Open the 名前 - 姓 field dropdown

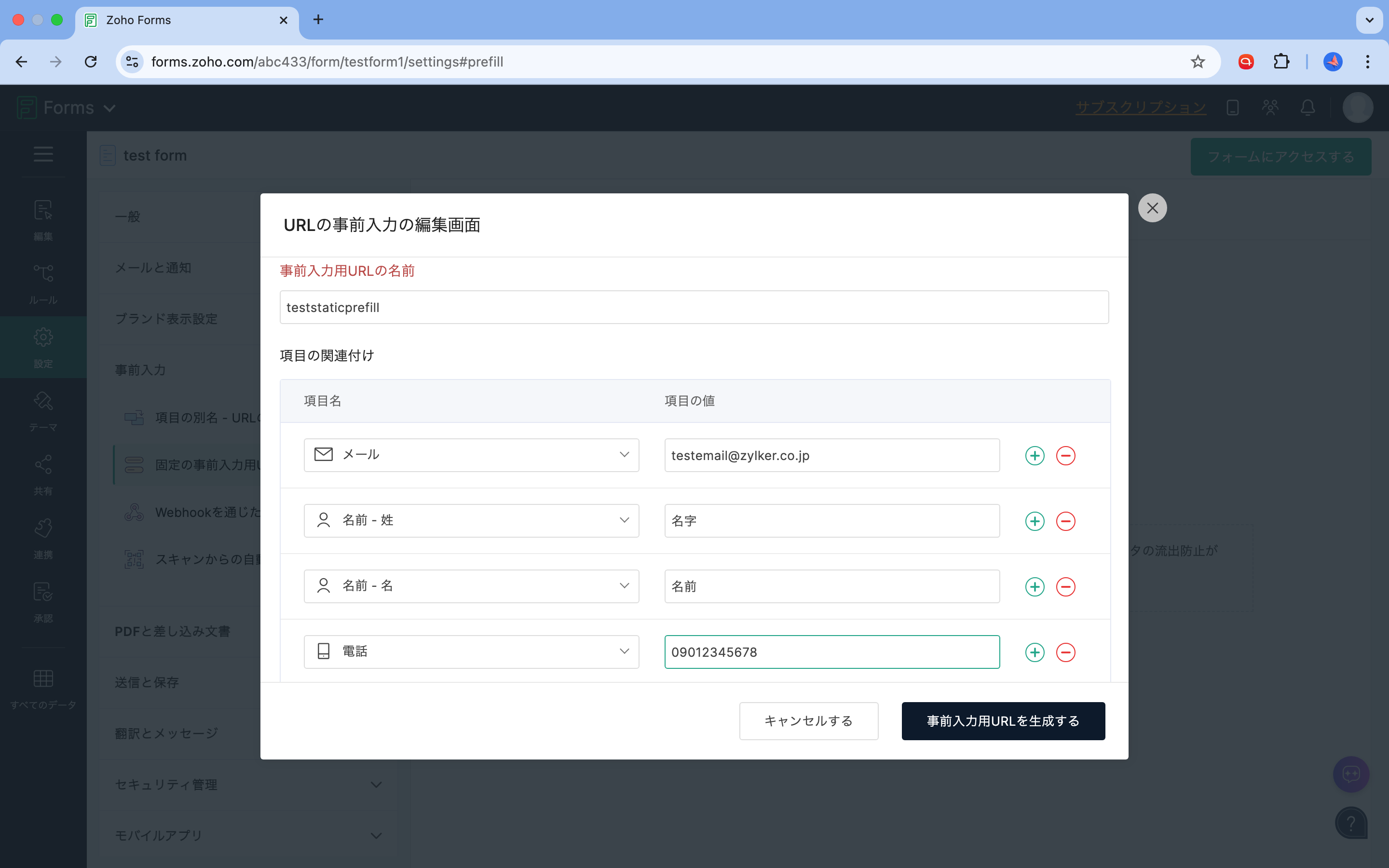[471, 520]
